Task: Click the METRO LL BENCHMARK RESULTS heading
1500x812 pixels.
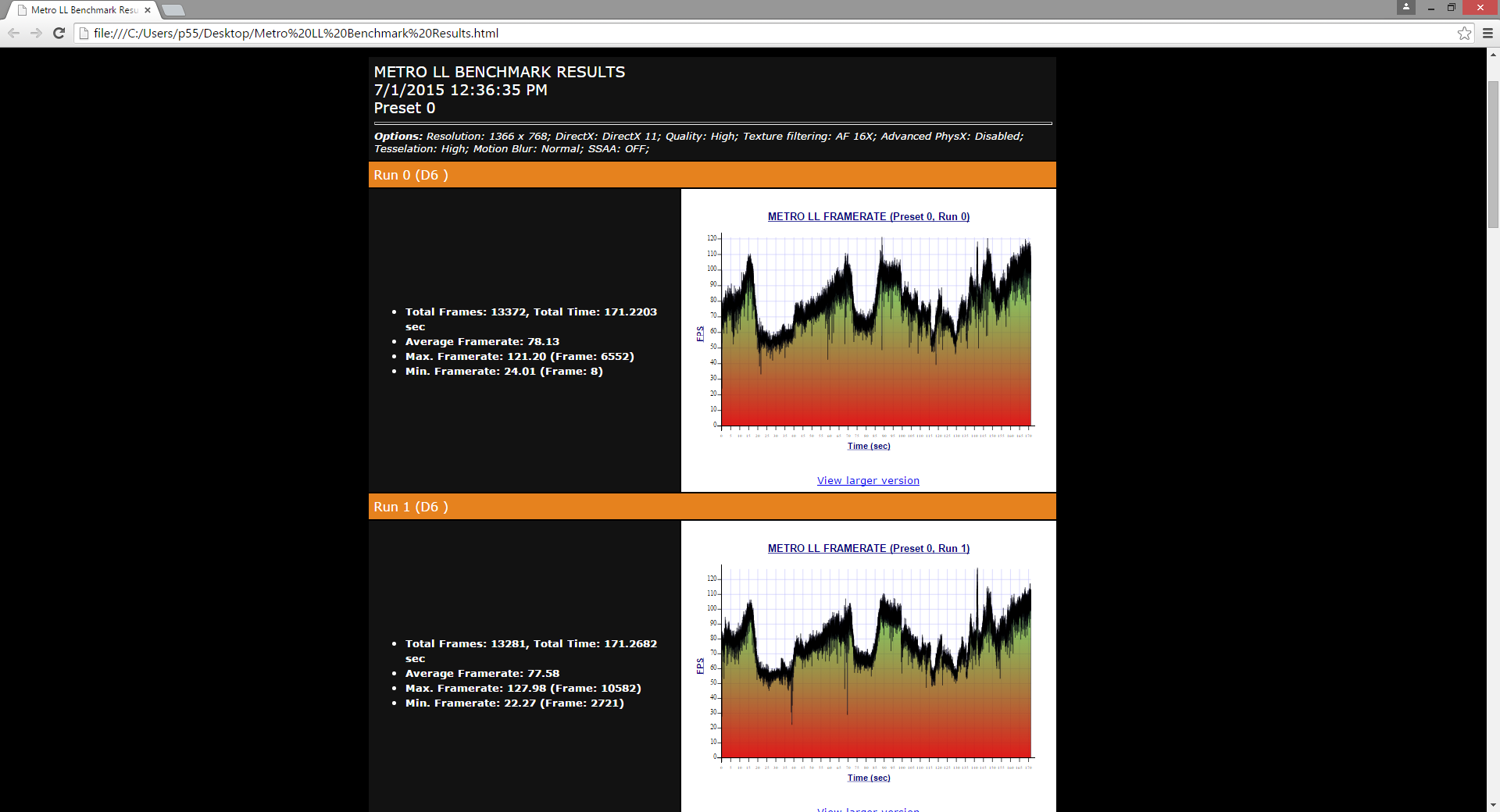Action: 499,72
